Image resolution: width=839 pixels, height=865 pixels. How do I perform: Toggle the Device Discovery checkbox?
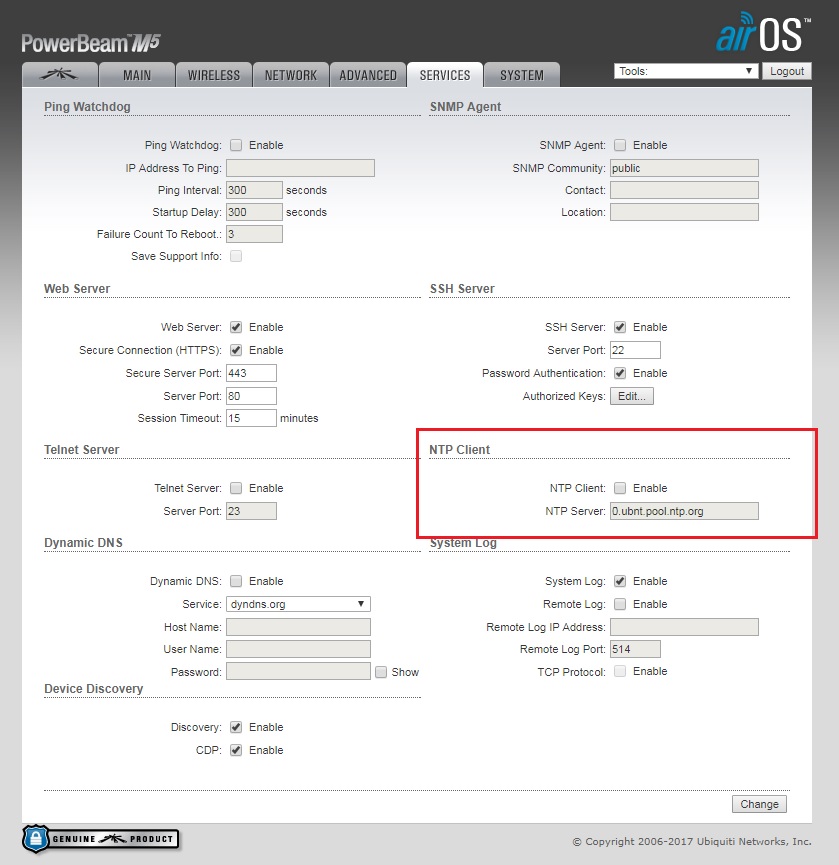point(236,727)
